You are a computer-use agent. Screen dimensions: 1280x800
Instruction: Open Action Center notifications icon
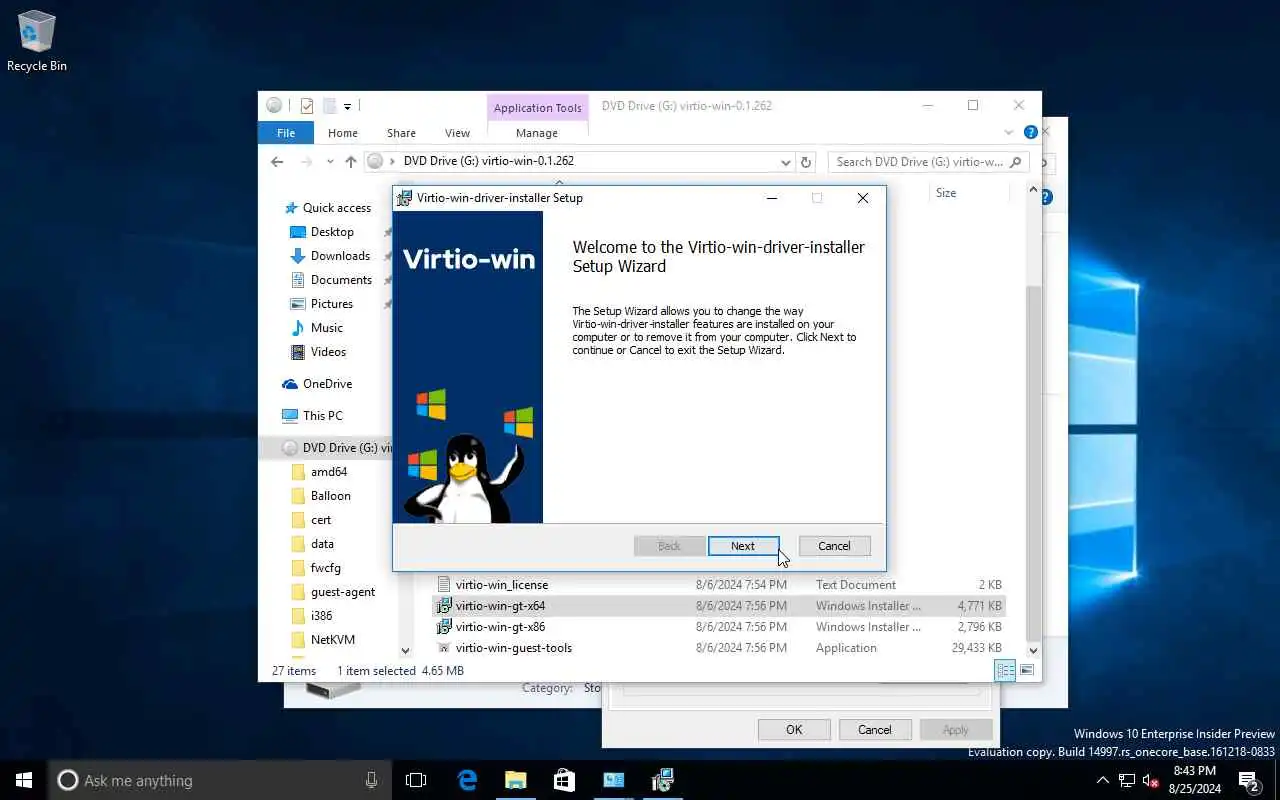pyautogui.click(x=1249, y=780)
